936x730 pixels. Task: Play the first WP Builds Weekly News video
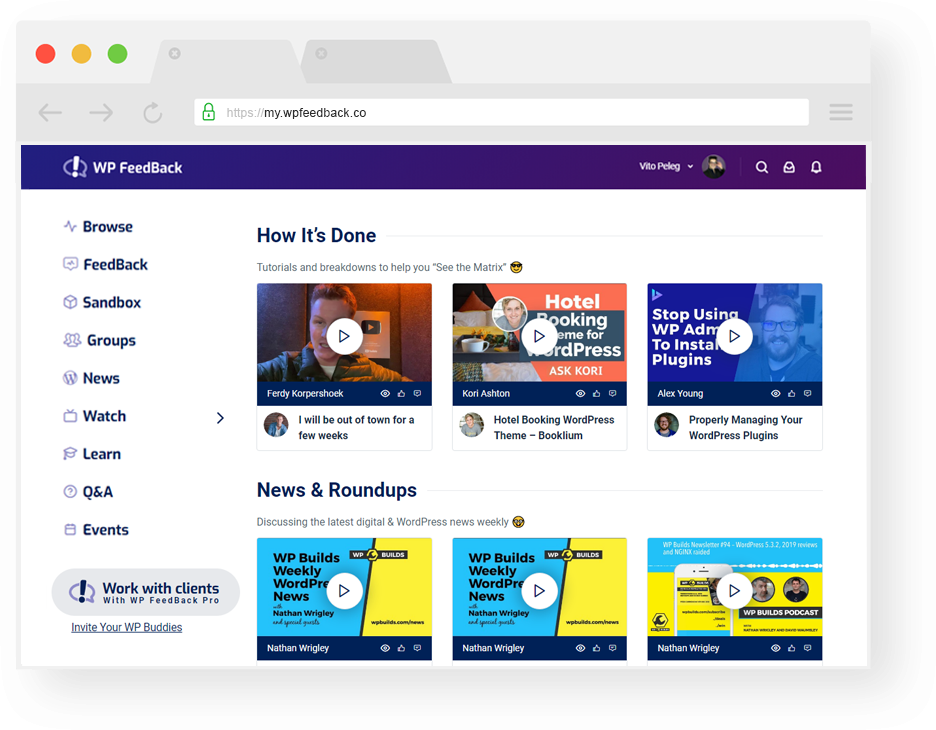[x=344, y=591]
